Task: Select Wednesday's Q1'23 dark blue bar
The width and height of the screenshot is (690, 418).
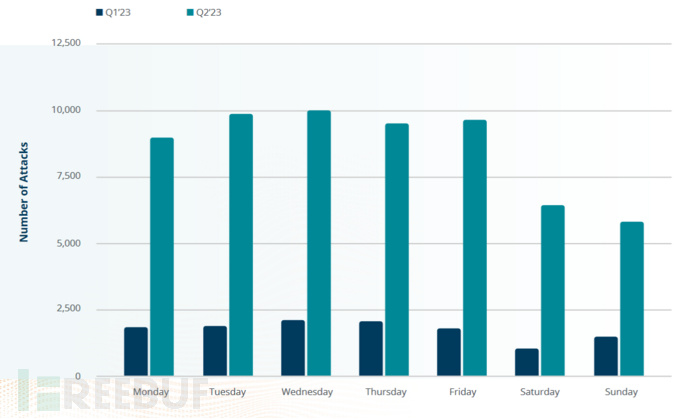Action: (292, 347)
